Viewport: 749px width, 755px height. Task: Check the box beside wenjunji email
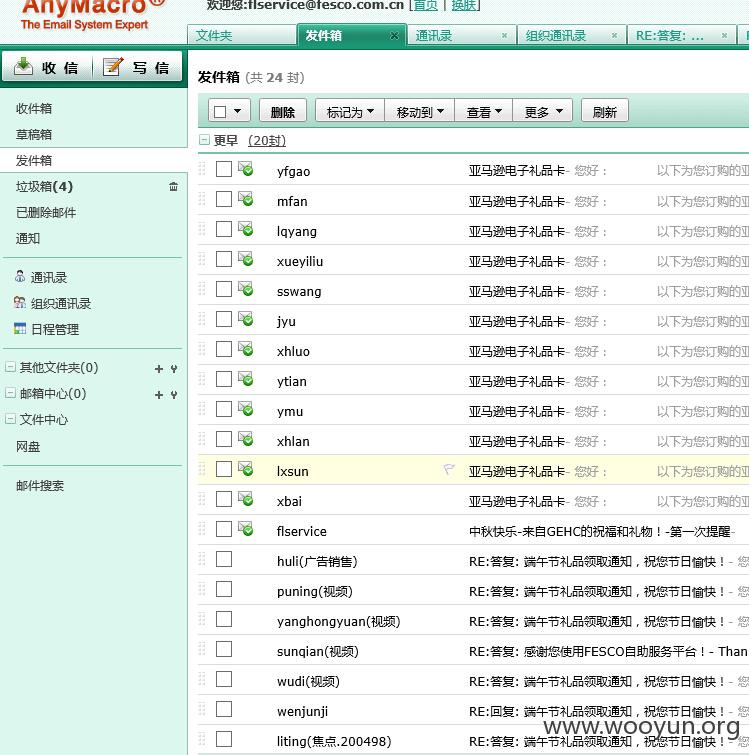click(x=224, y=709)
